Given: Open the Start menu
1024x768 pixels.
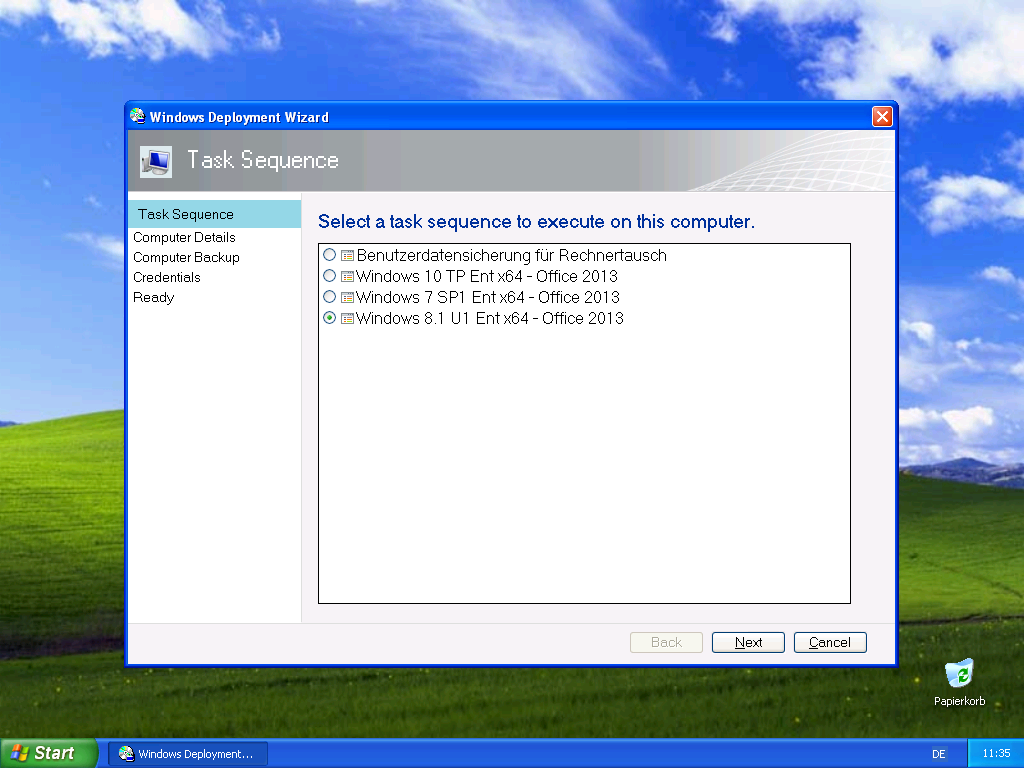Looking at the screenshot, I should [49, 753].
